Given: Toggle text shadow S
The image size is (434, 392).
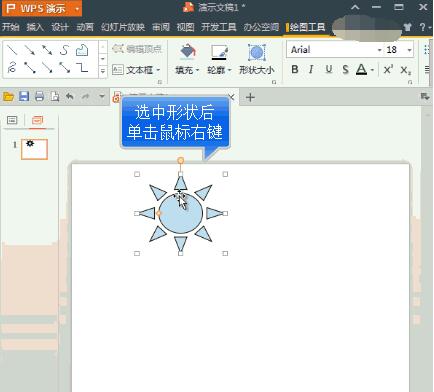Looking at the screenshot, I should point(345,69).
